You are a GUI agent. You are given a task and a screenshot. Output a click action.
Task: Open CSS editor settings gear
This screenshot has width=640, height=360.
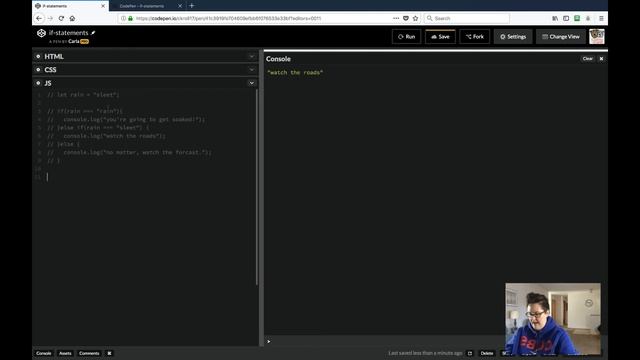(38, 70)
